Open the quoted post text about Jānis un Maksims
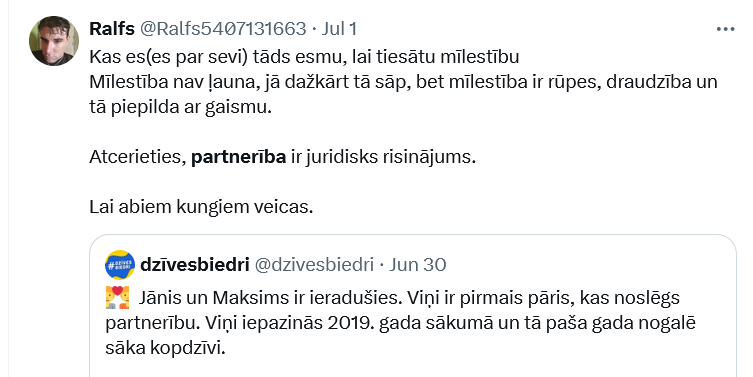Image resolution: width=753 pixels, height=377 pixels. click(x=401, y=323)
